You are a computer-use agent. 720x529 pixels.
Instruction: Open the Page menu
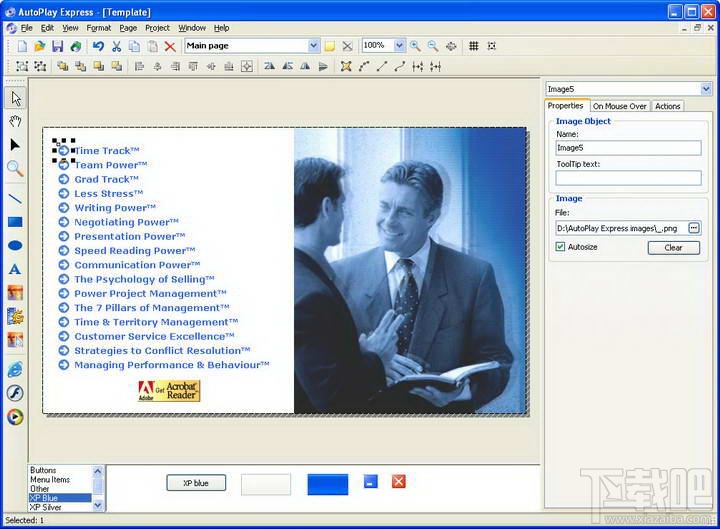128,28
